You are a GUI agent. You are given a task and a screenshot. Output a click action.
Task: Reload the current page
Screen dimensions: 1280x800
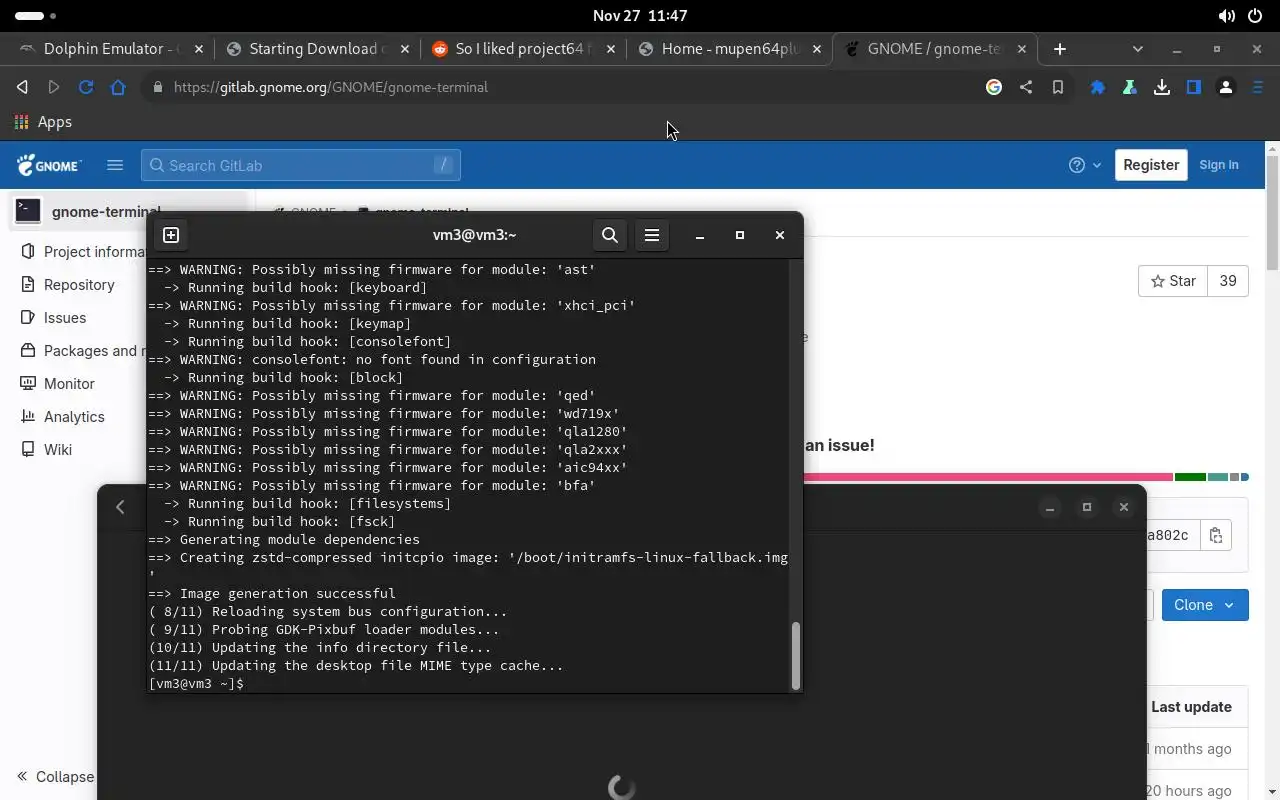pyautogui.click(x=86, y=87)
